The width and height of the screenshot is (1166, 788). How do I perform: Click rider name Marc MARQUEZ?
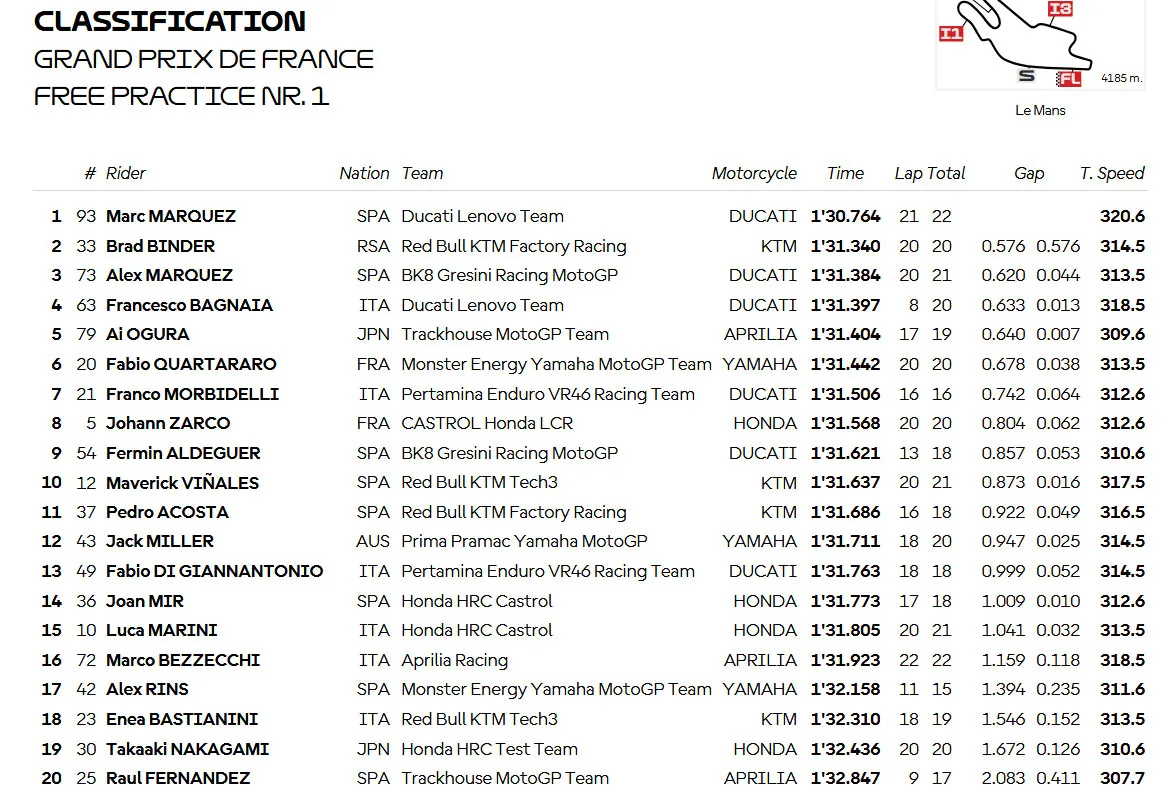[170, 216]
